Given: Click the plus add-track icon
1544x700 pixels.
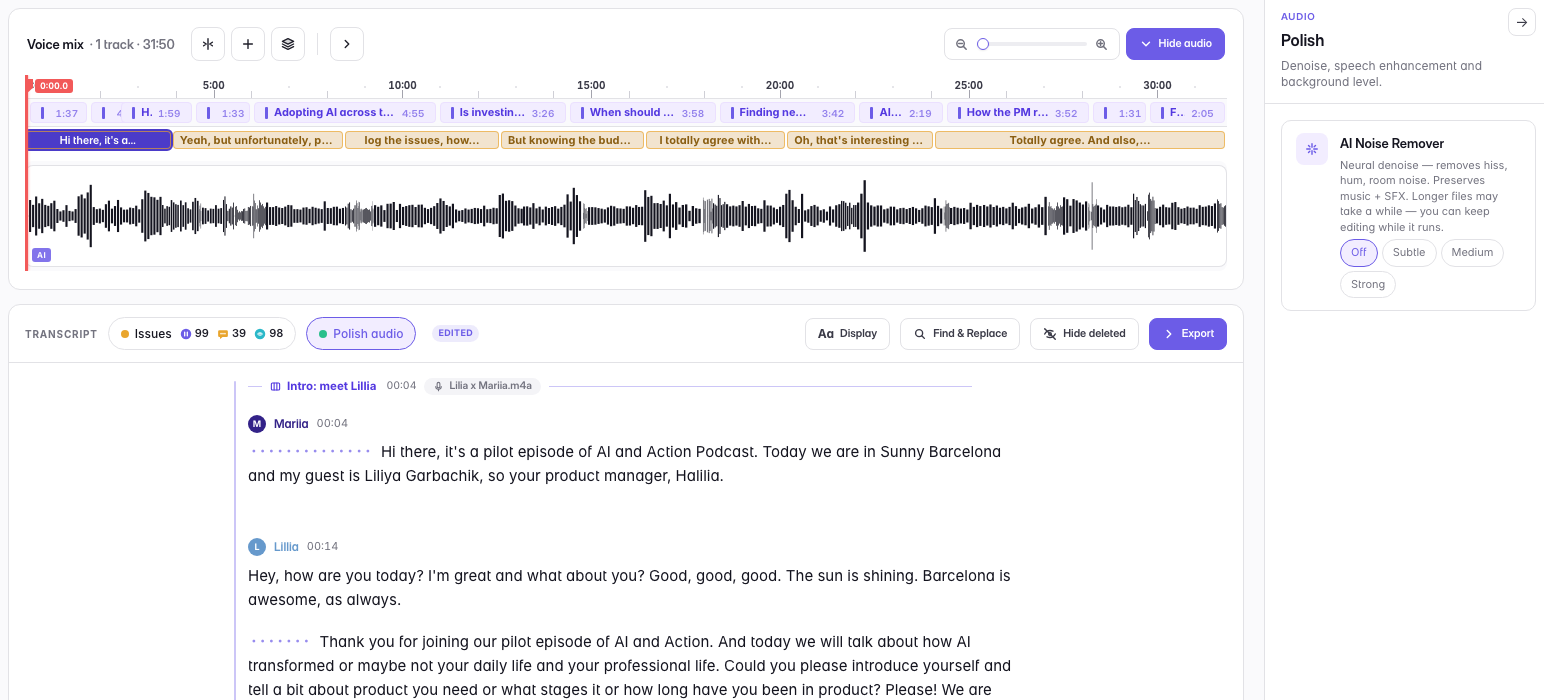Looking at the screenshot, I should pyautogui.click(x=248, y=44).
